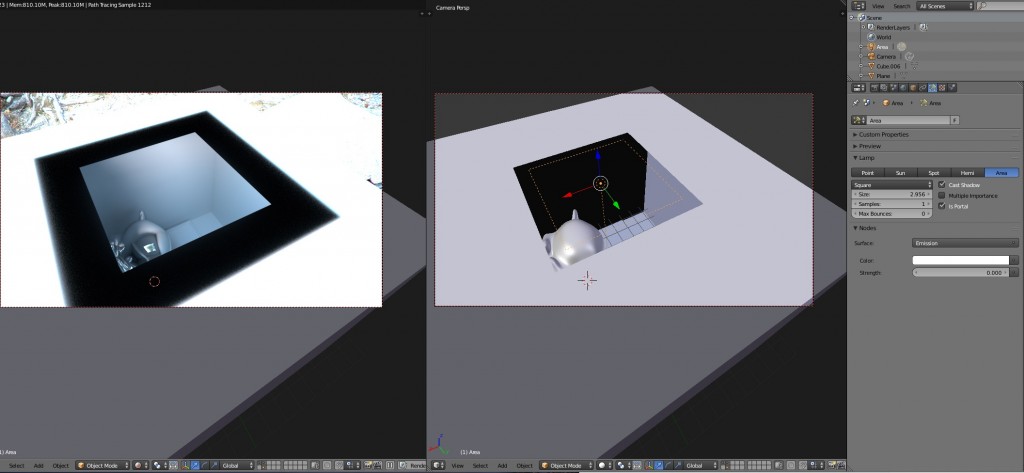
Task: Open the View menu in the outliner
Action: [x=878, y=6]
